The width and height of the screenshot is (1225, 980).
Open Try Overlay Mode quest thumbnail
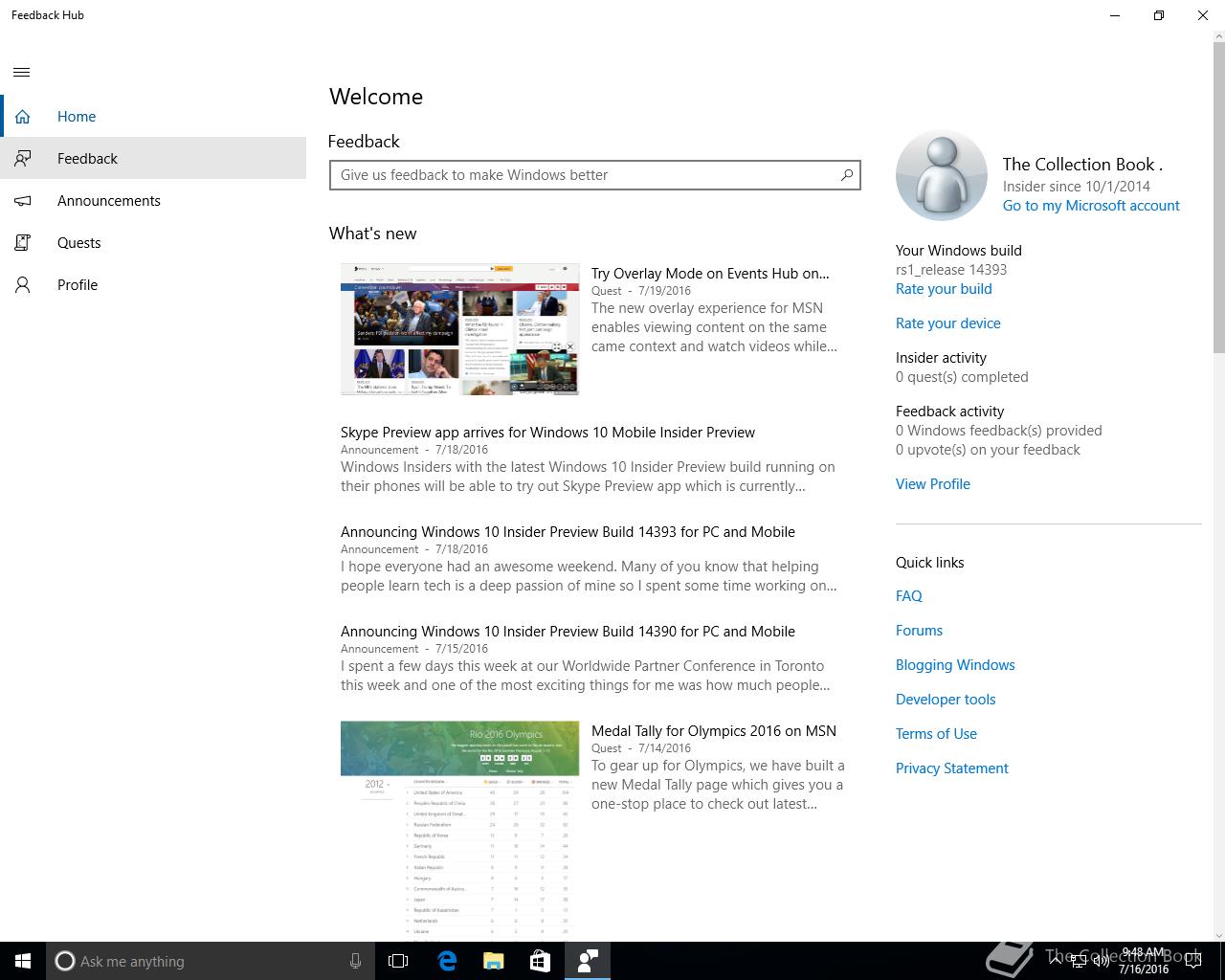[460, 329]
